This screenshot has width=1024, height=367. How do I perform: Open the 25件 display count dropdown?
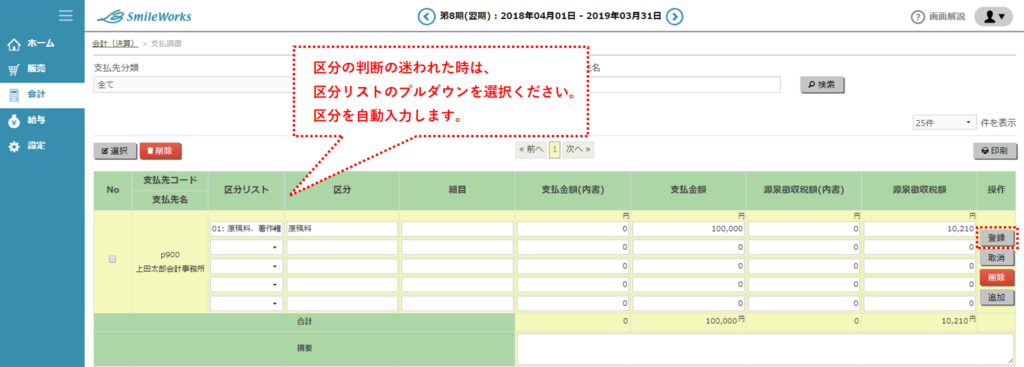point(944,123)
